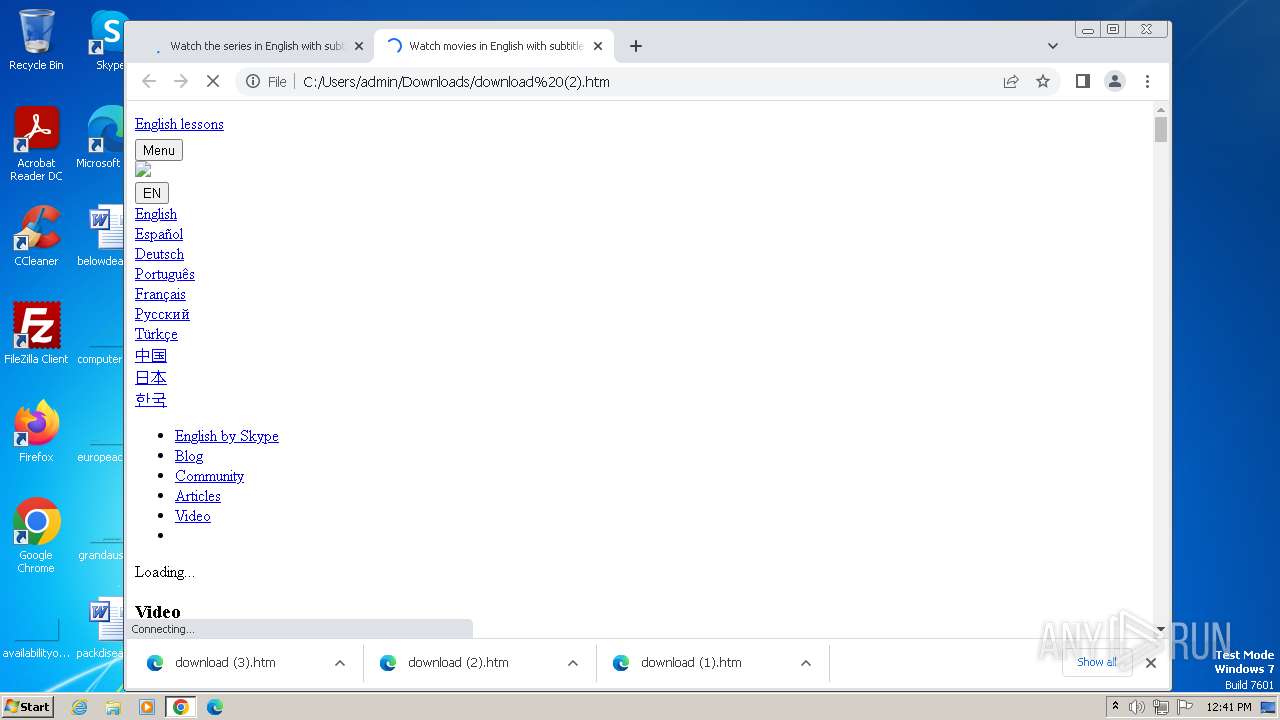Click Show all downloads button
This screenshot has height=720, width=1280.
[x=1097, y=662]
